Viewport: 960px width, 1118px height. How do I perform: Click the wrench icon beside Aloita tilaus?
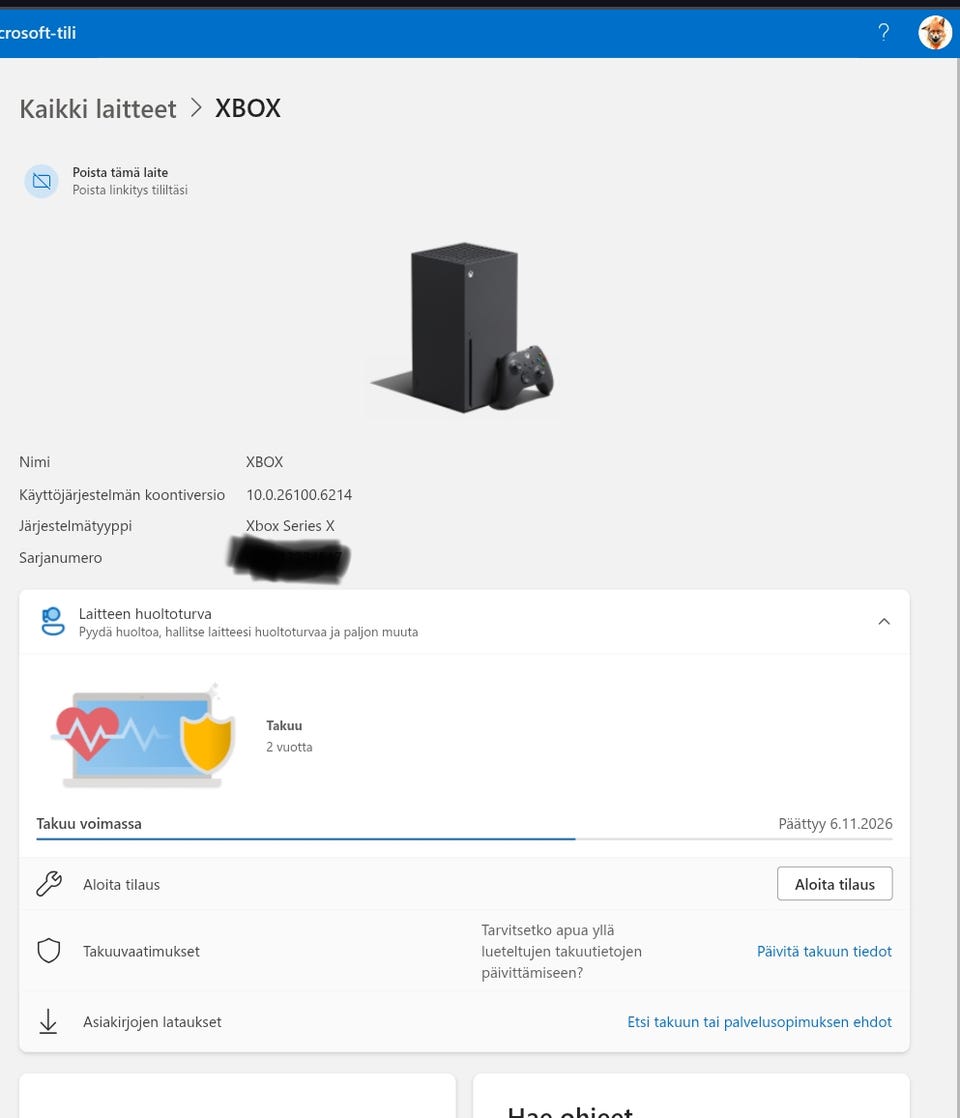click(49, 883)
